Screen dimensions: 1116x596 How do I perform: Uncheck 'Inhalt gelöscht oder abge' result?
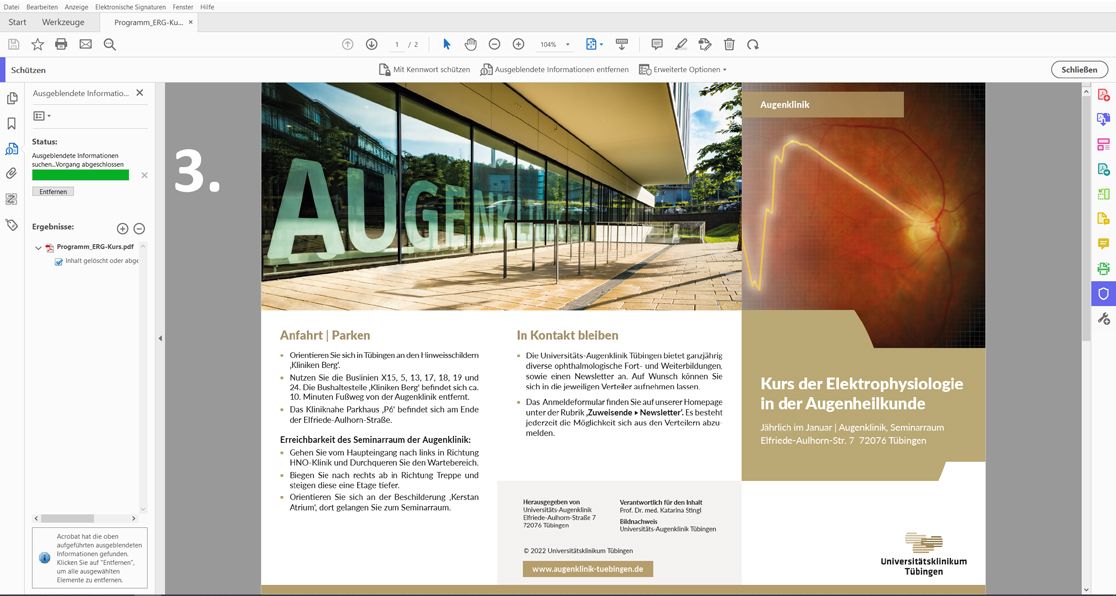[59, 261]
